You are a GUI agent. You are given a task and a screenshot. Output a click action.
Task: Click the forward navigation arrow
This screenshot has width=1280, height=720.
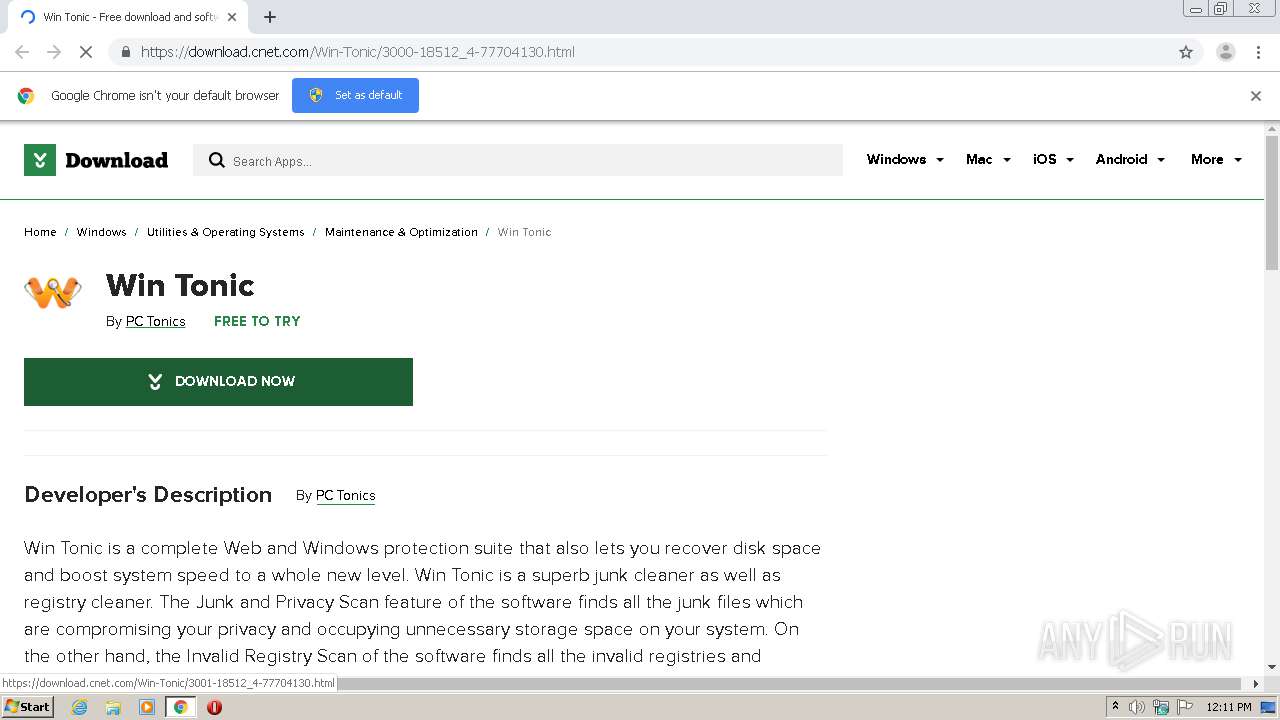(54, 52)
